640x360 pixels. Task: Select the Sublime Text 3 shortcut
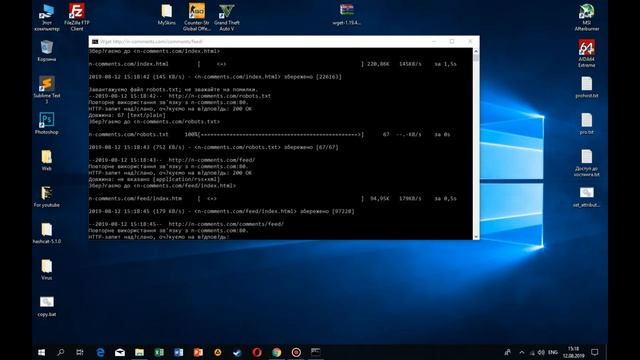coord(47,89)
